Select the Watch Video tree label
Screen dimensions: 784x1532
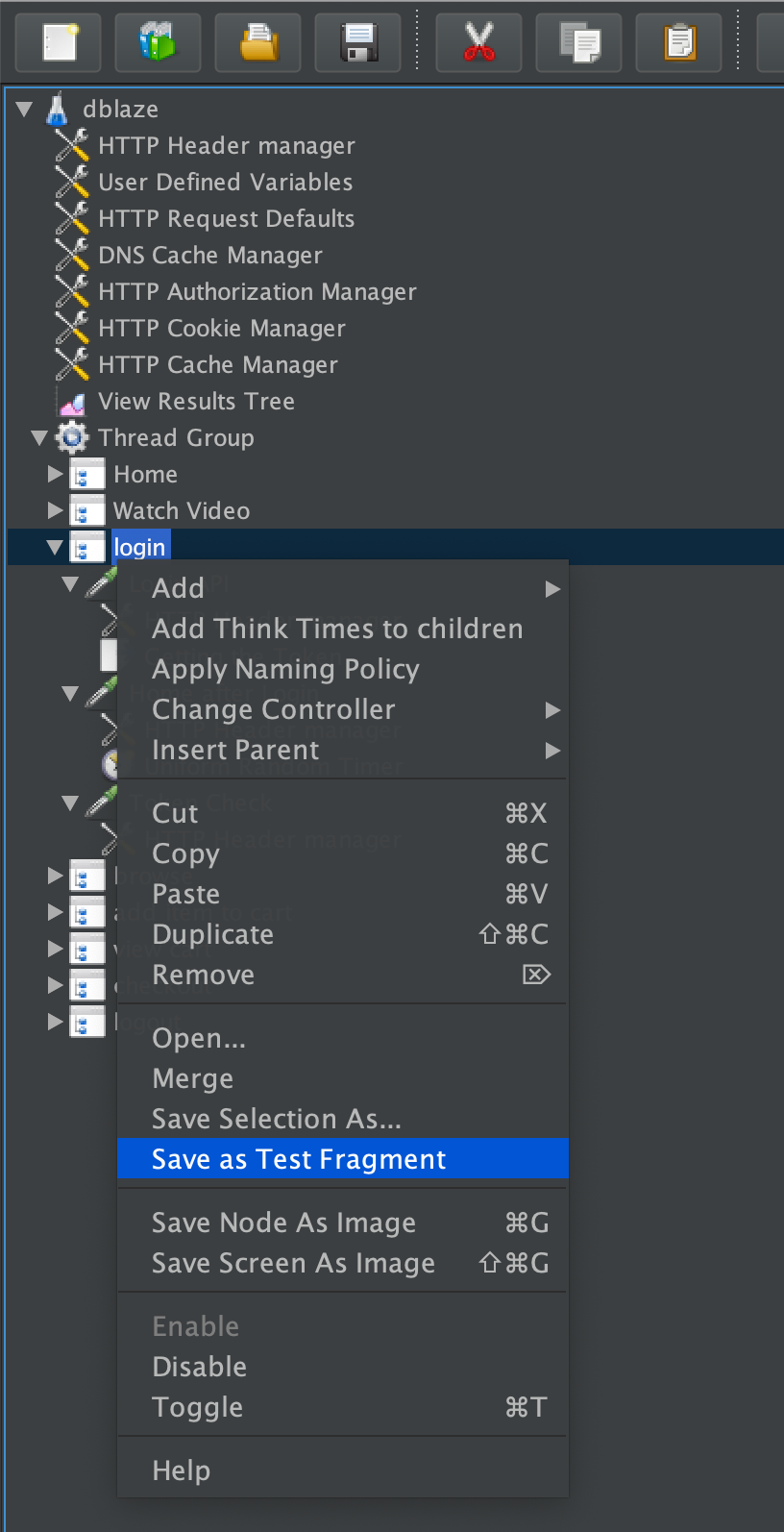(x=182, y=511)
